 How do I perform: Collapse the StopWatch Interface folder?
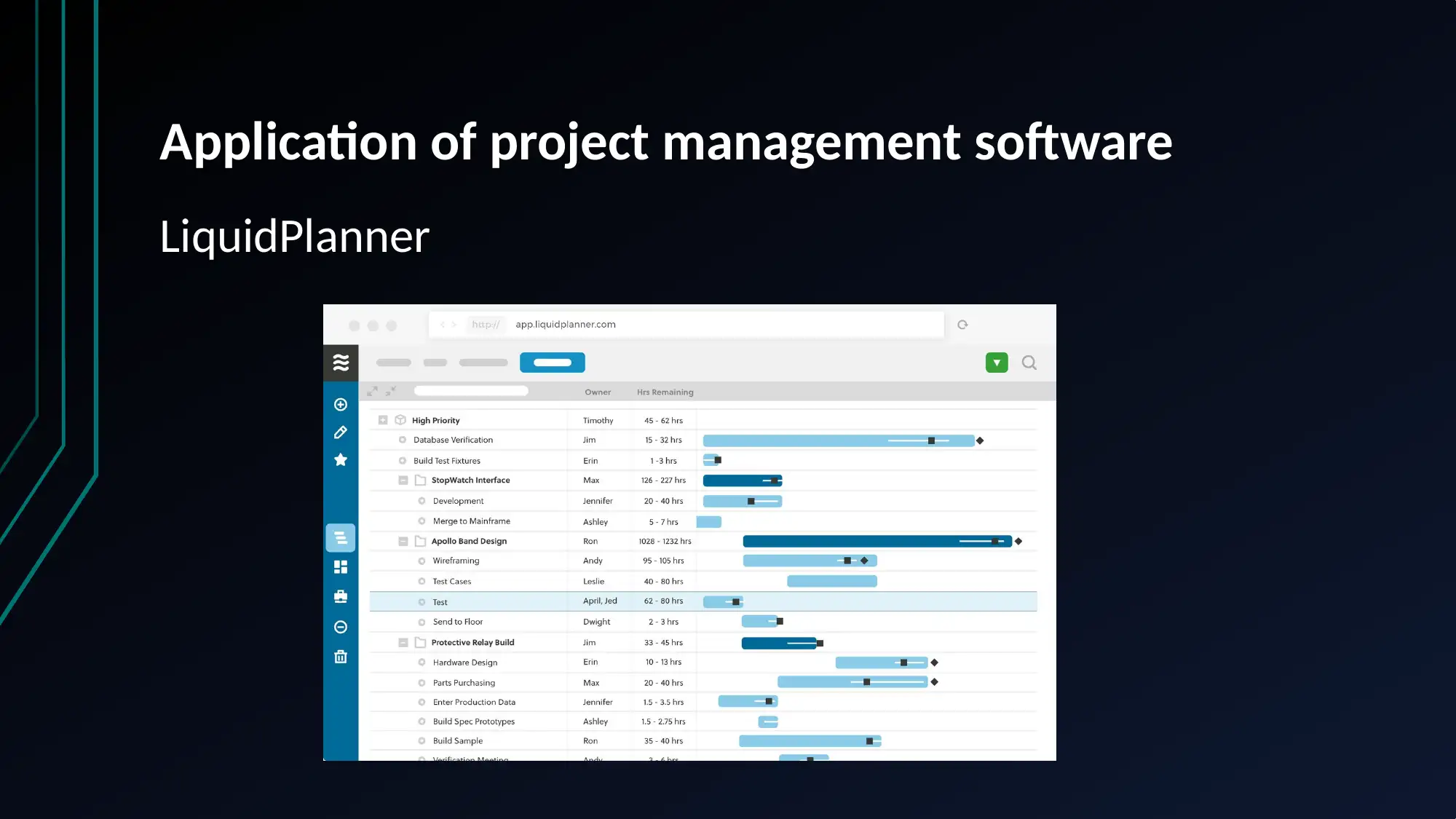pyautogui.click(x=403, y=480)
